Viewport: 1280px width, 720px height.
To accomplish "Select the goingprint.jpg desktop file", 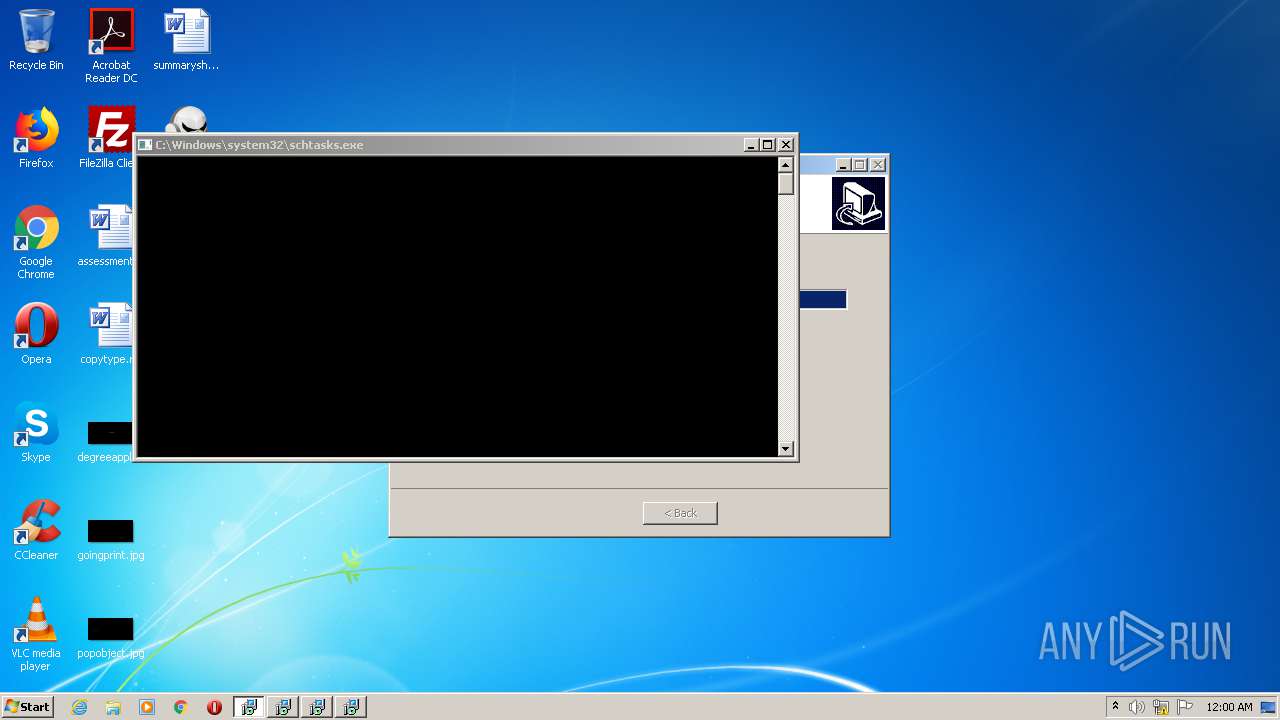I will click(111, 540).
